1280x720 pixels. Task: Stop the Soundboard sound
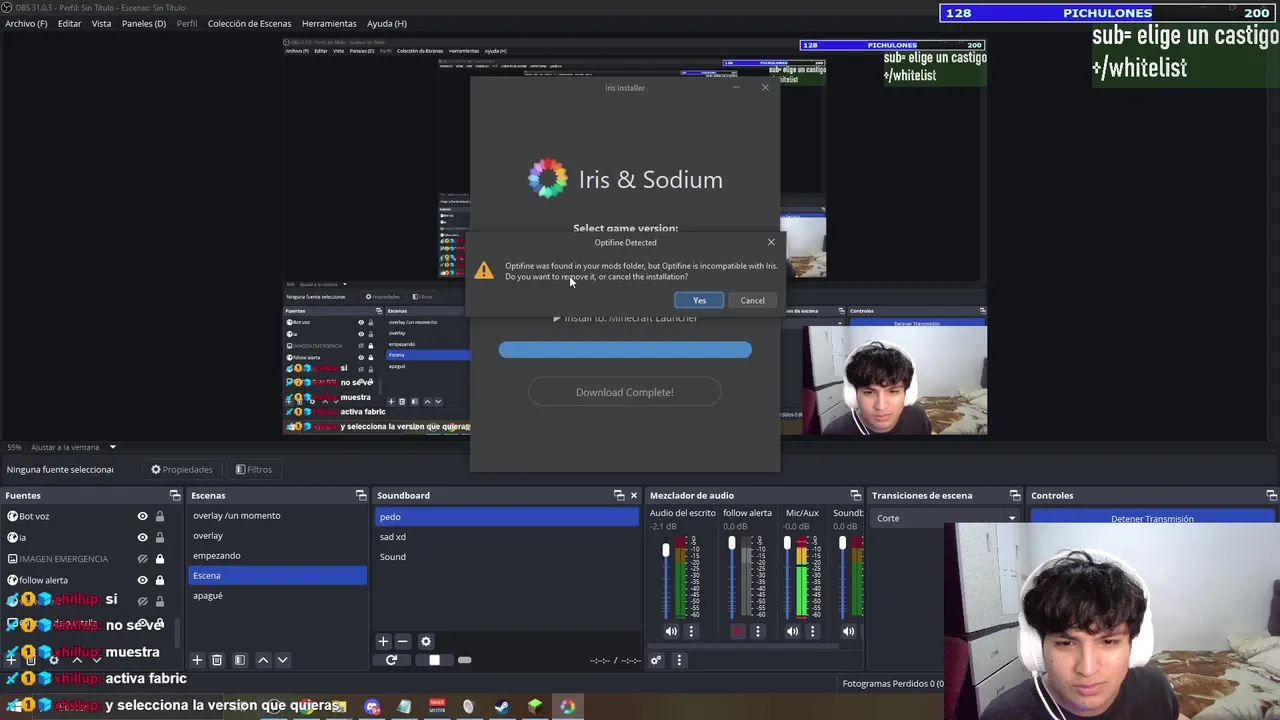[434, 660]
